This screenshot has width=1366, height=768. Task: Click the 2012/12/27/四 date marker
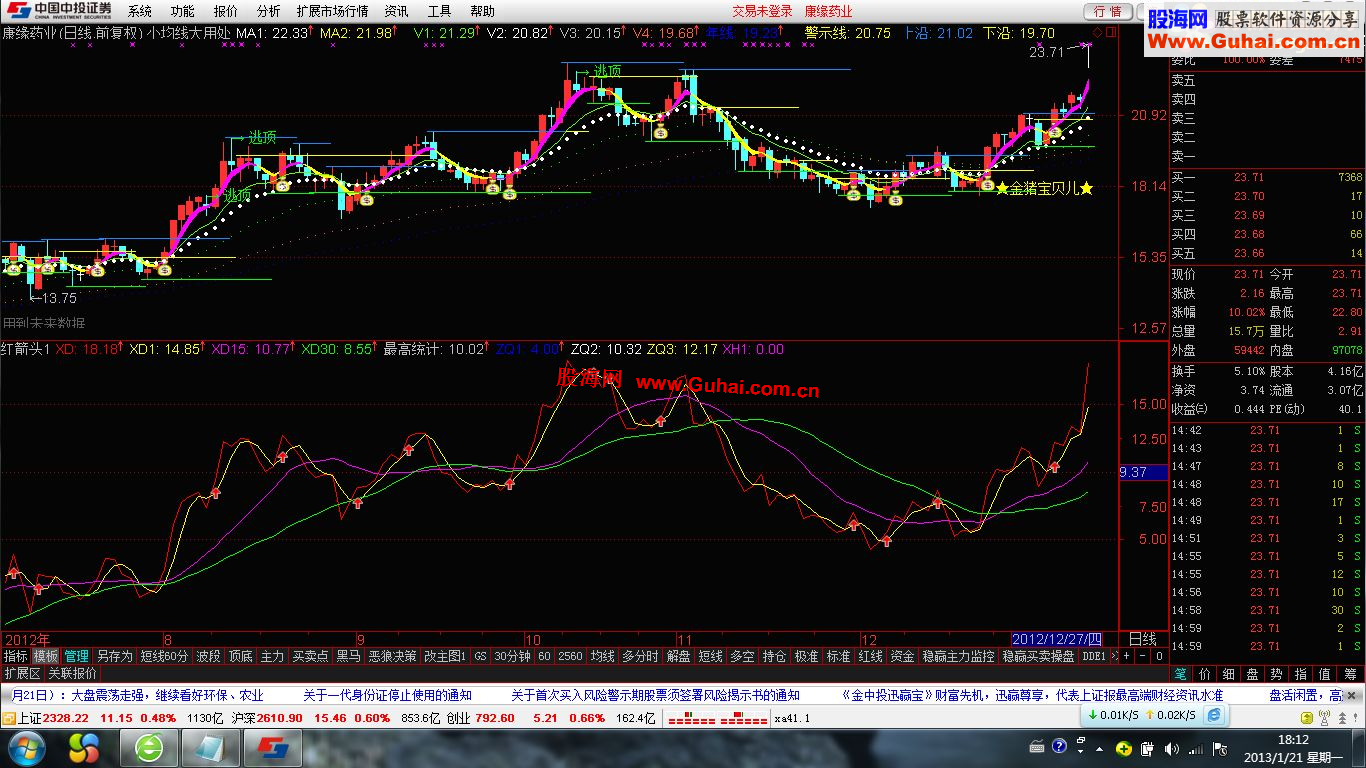click(1057, 639)
